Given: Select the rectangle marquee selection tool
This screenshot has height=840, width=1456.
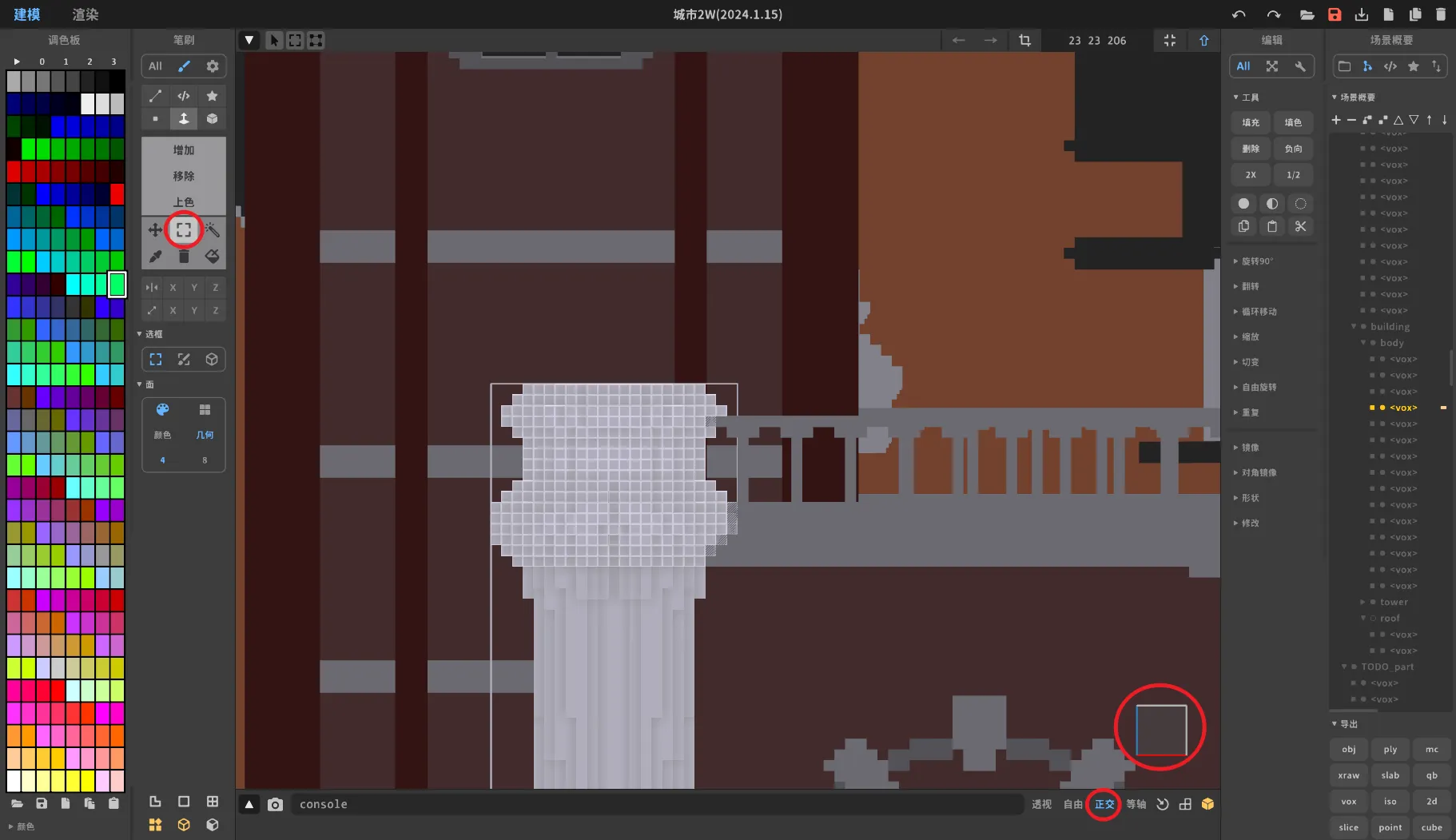Looking at the screenshot, I should tap(184, 230).
